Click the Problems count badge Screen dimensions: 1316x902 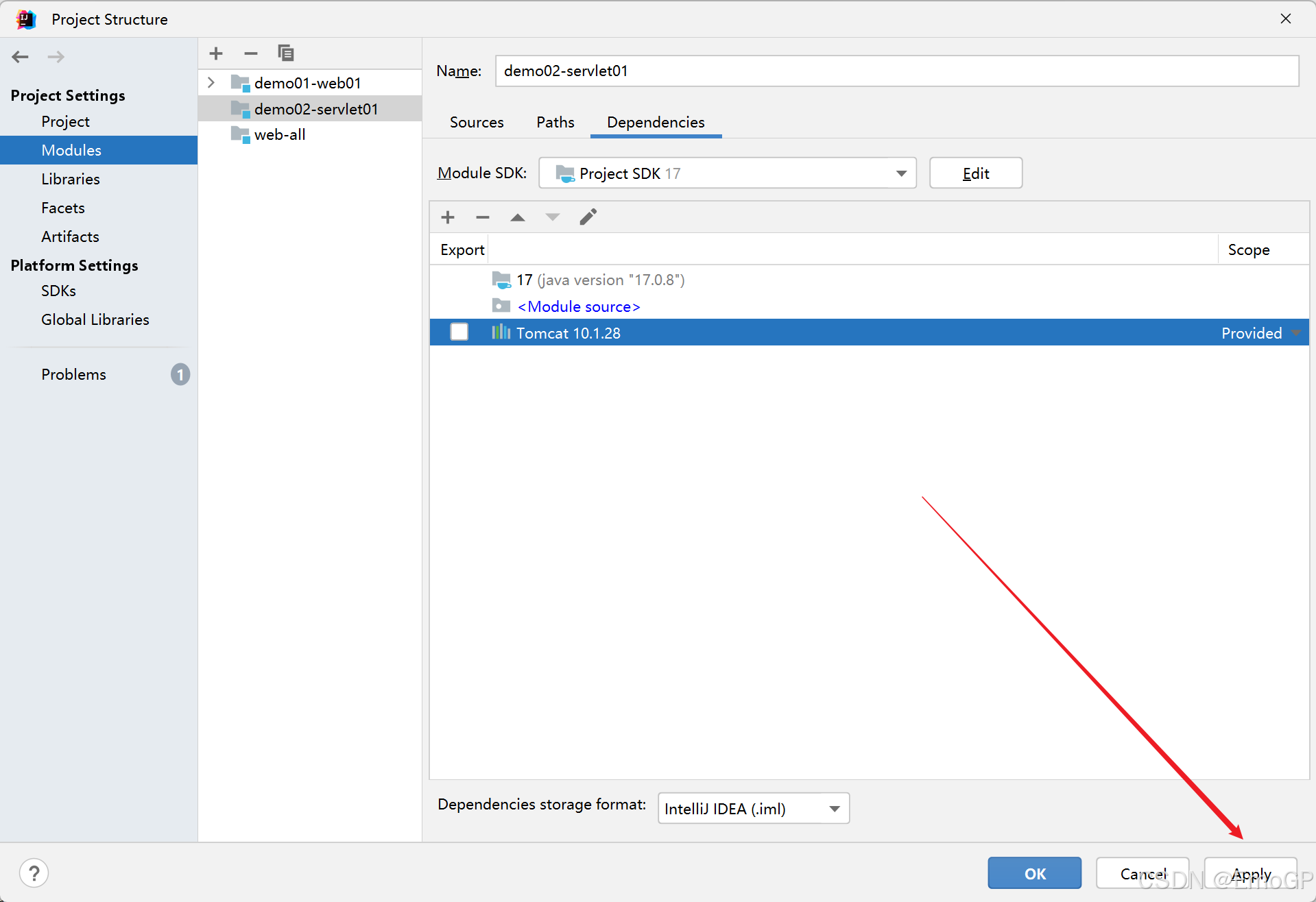point(180,374)
